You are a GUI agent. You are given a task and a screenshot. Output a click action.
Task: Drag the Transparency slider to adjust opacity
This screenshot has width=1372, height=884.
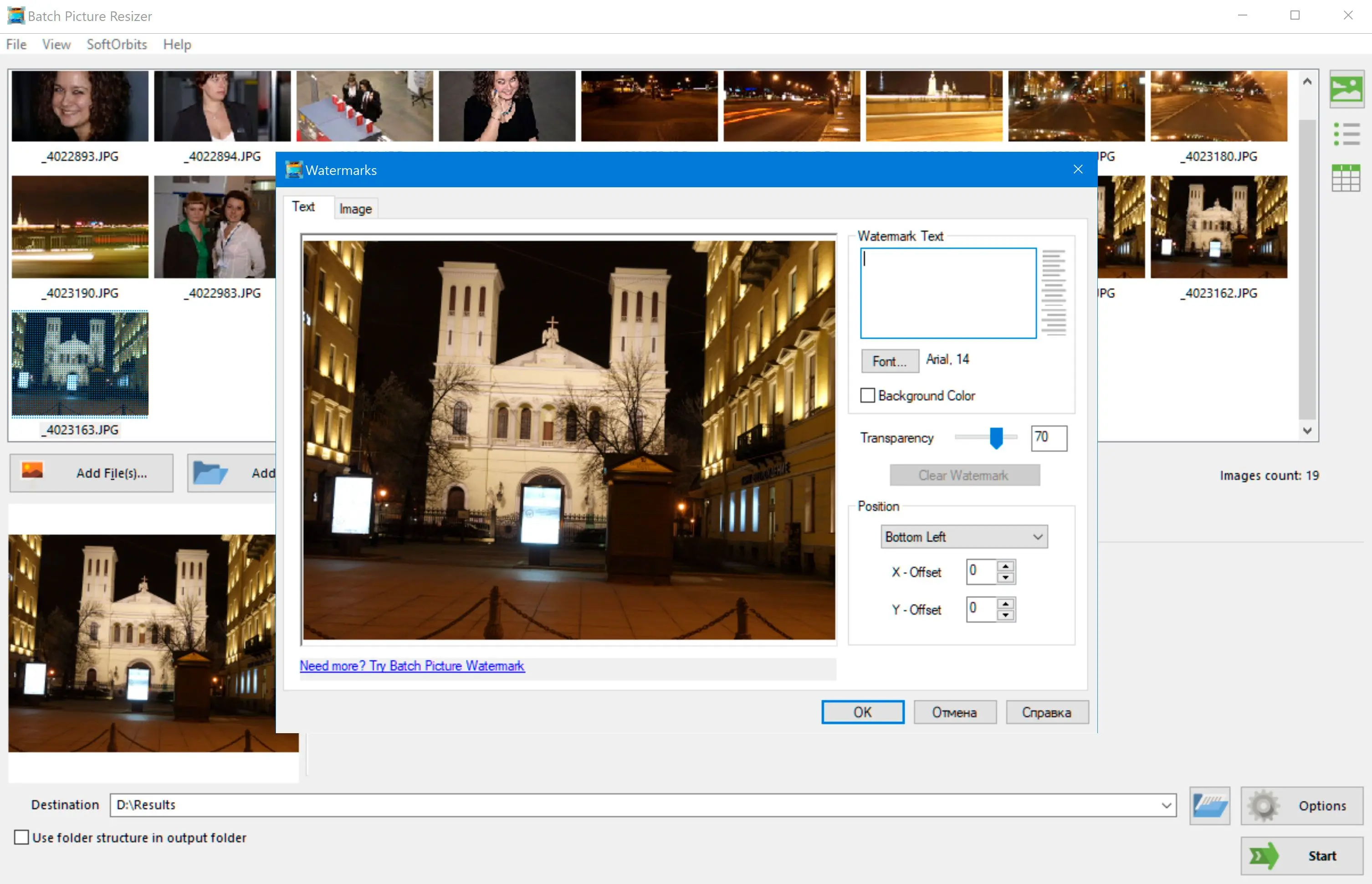point(996,438)
